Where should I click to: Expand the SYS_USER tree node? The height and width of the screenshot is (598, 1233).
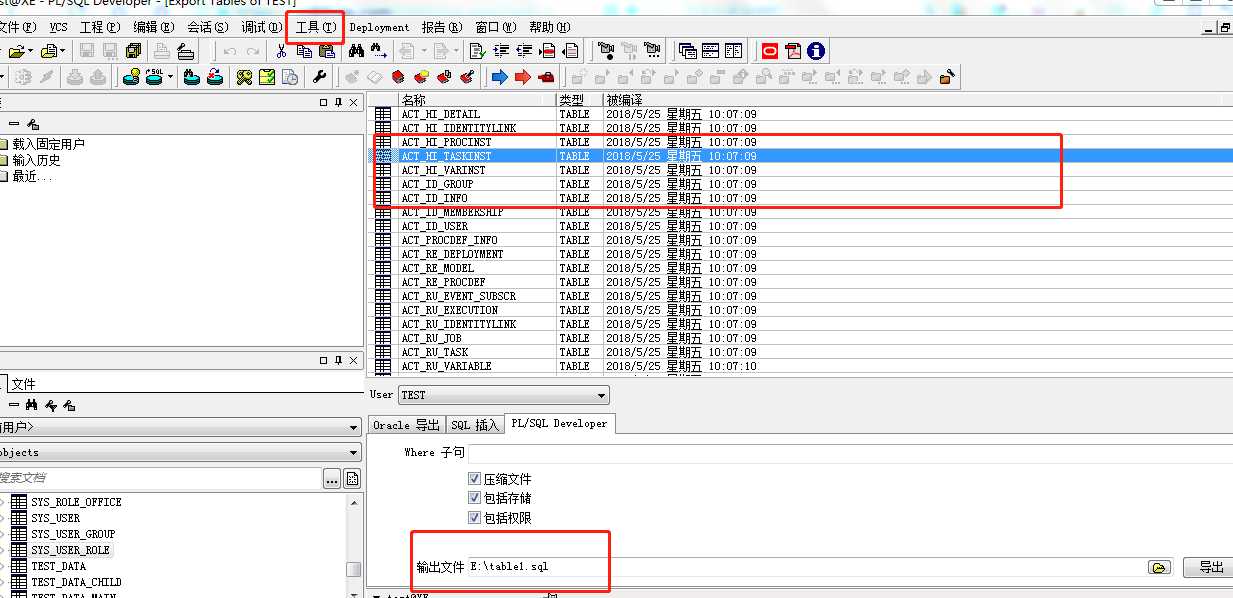pos(3,518)
